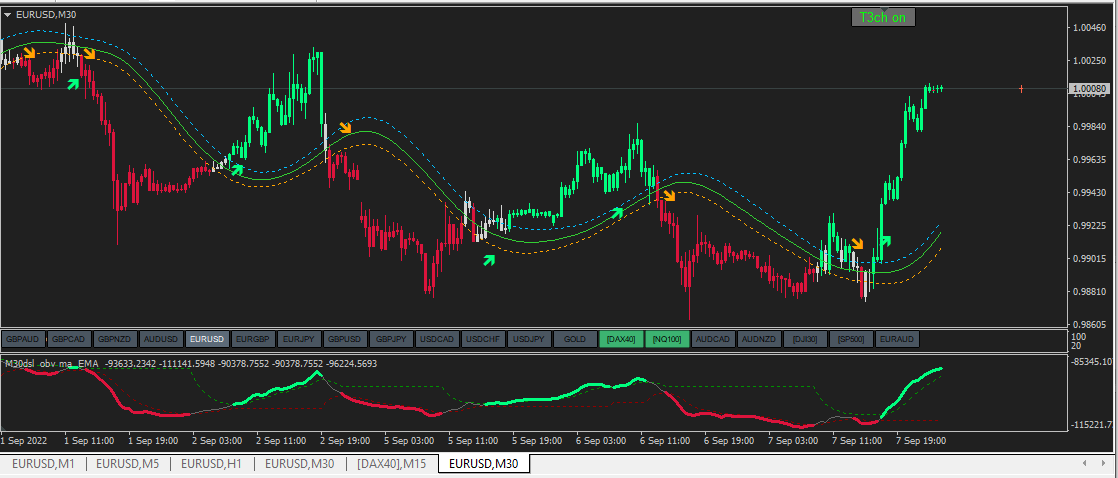
Task: Toggle the T3ch on button
Action: click(883, 18)
